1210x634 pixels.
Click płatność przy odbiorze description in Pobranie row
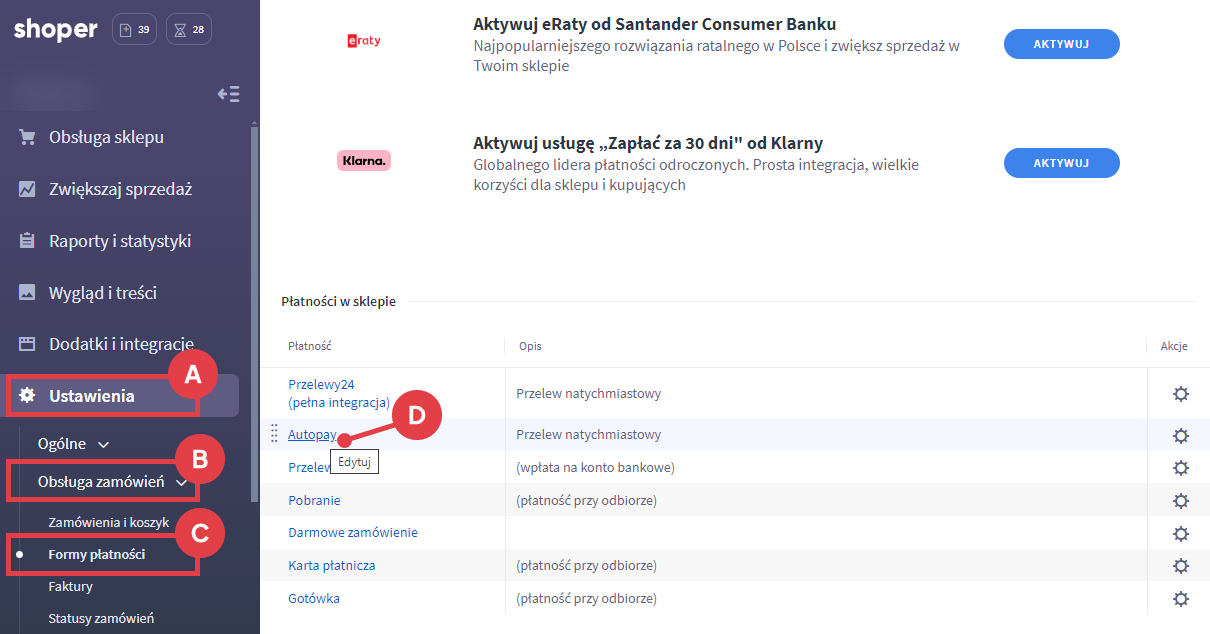[x=586, y=500]
